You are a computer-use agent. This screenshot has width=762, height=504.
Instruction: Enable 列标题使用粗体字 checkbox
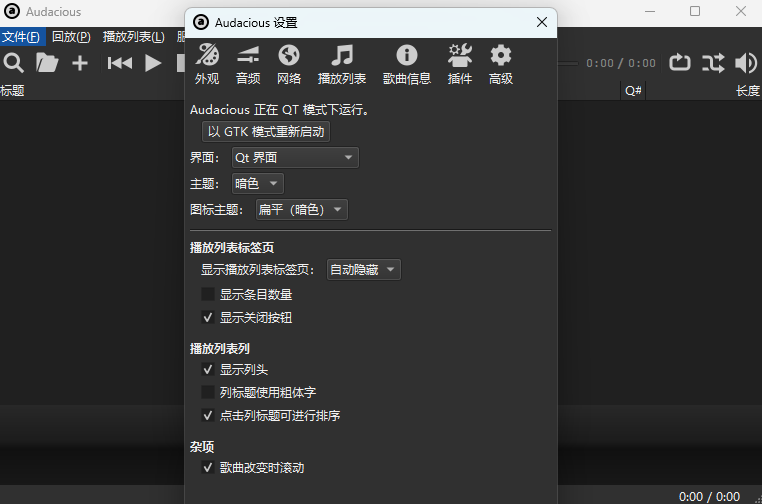(x=208, y=392)
